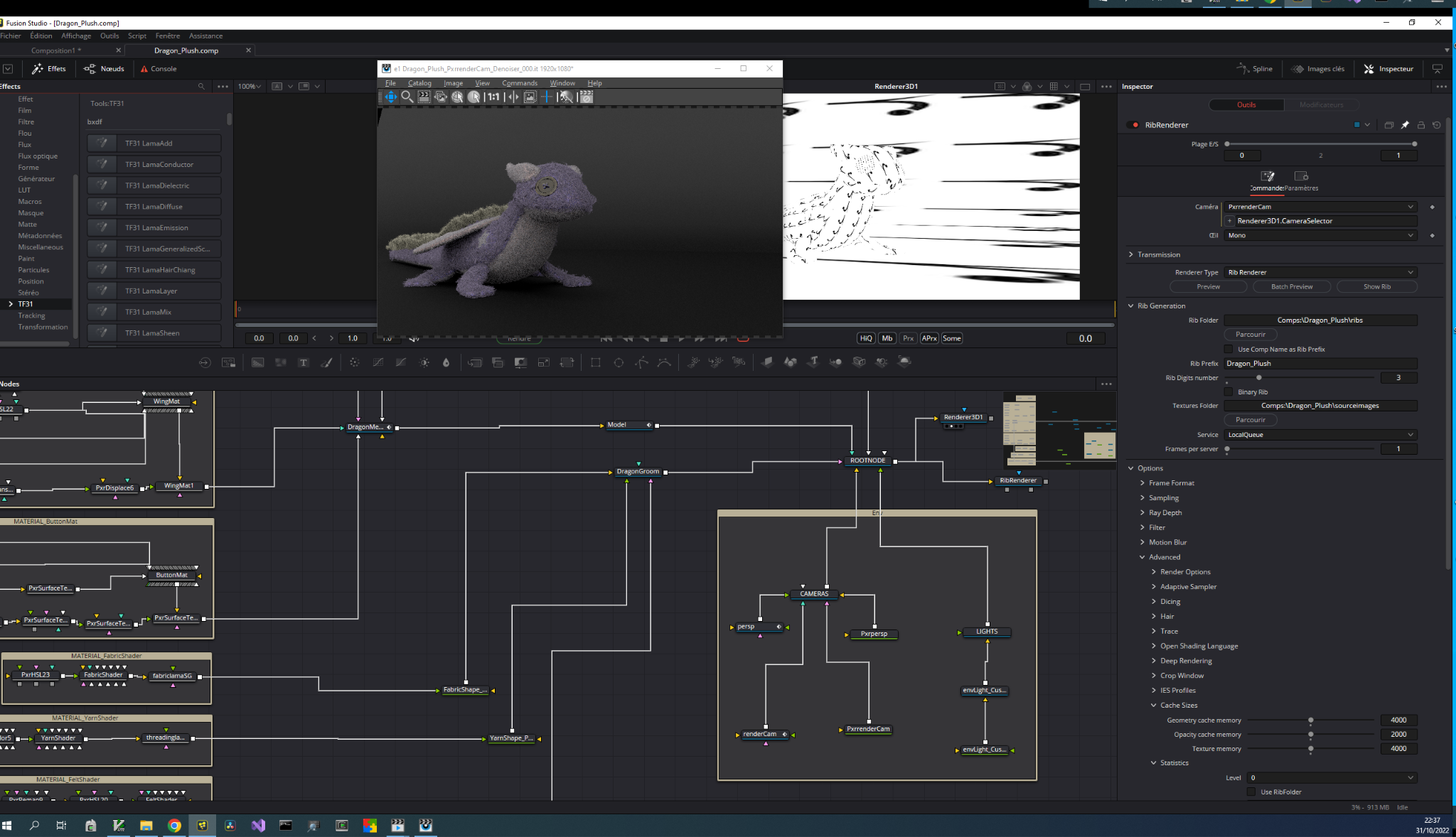Expand the Advanced options section
The image size is (1456, 837).
click(x=1163, y=557)
